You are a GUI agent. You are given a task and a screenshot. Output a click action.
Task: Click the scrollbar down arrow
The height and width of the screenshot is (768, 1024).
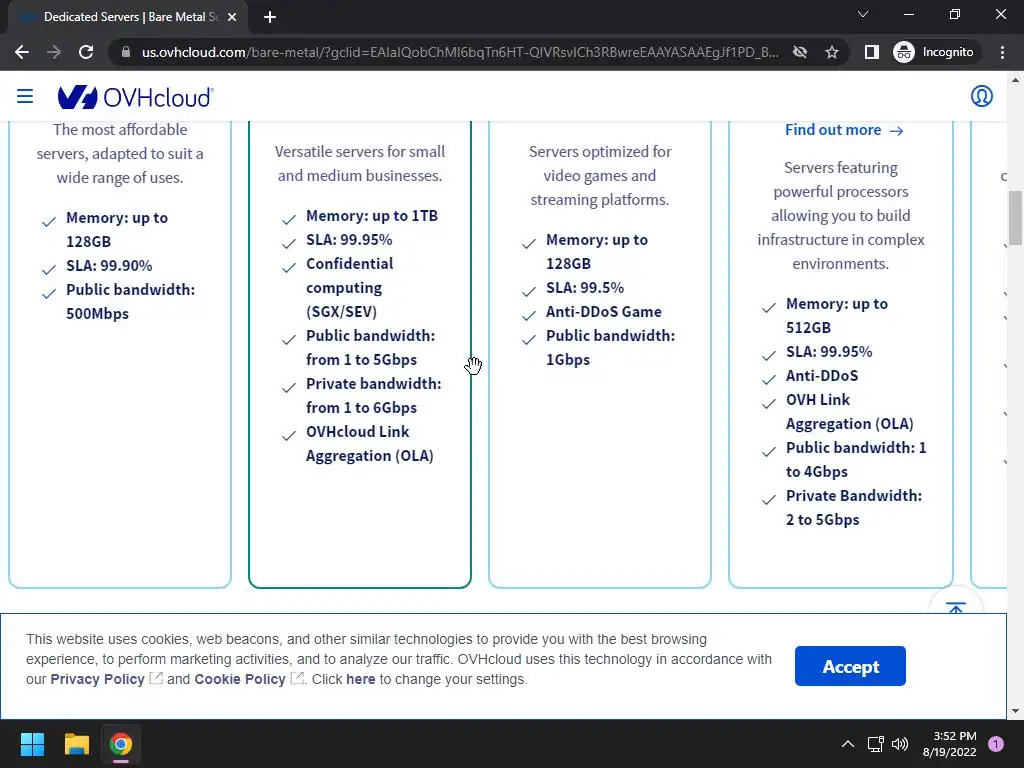click(1015, 711)
